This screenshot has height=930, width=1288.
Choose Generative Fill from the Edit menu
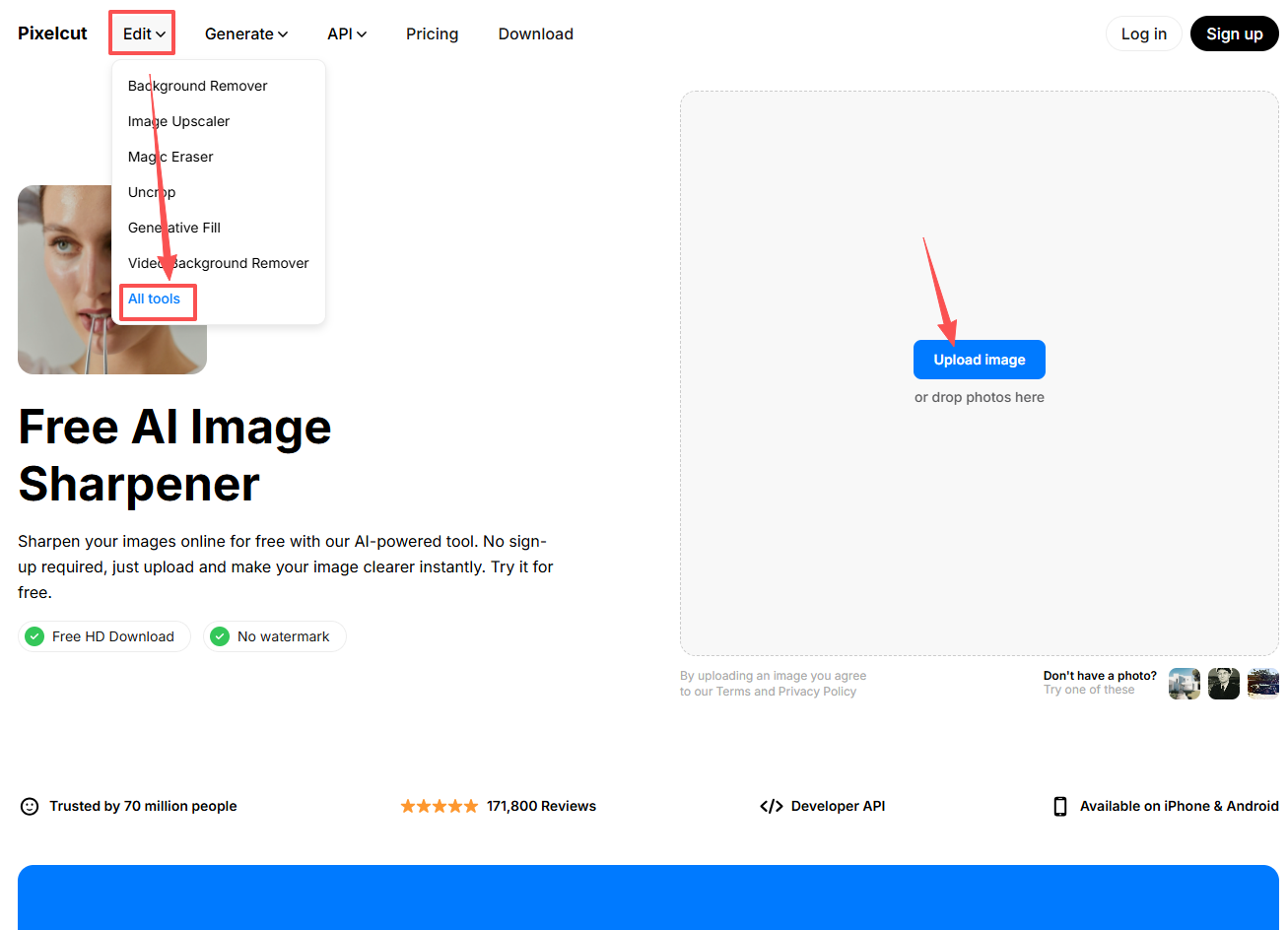(174, 228)
